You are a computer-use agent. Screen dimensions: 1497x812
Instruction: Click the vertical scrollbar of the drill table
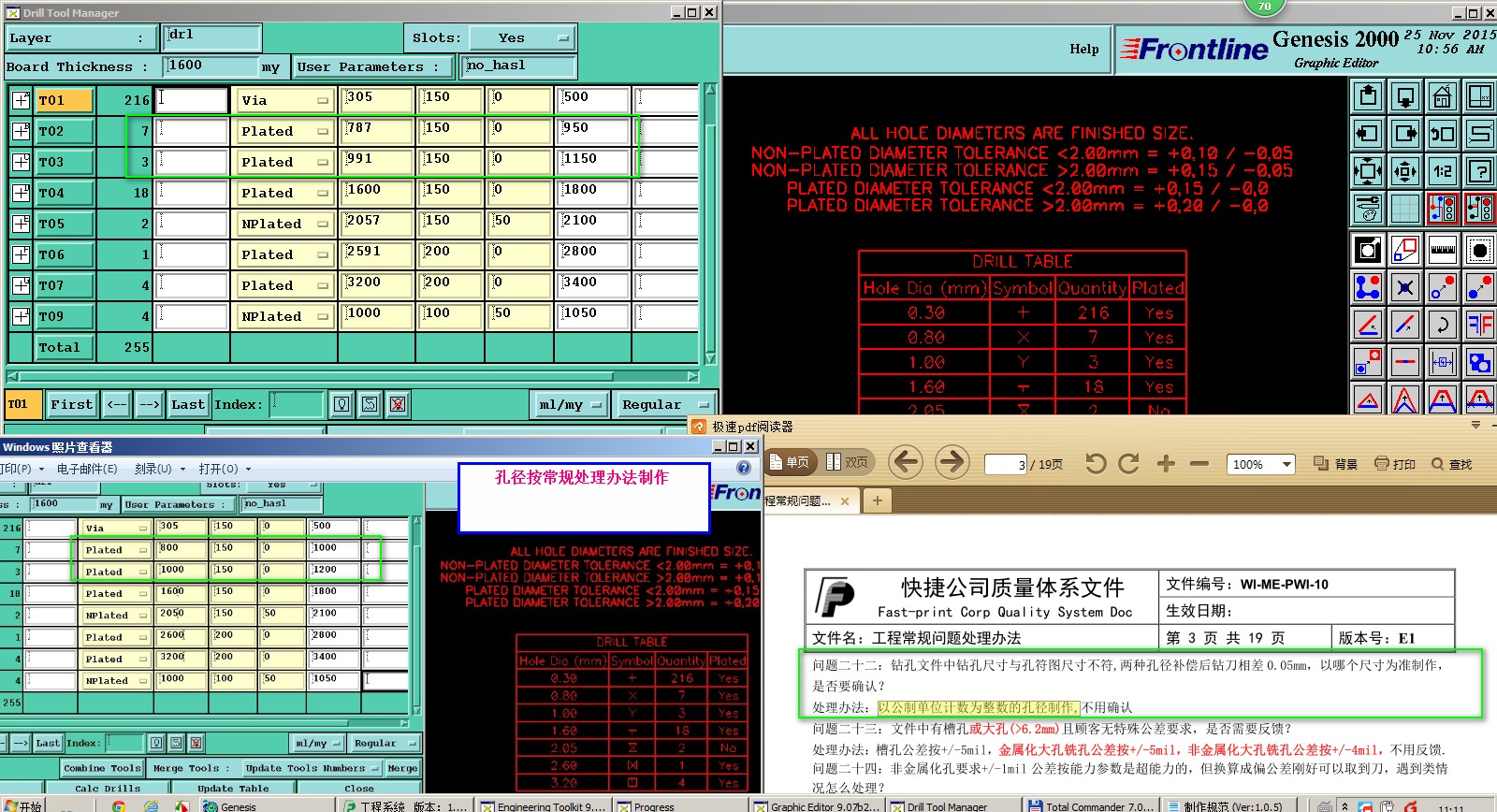(x=710, y=224)
